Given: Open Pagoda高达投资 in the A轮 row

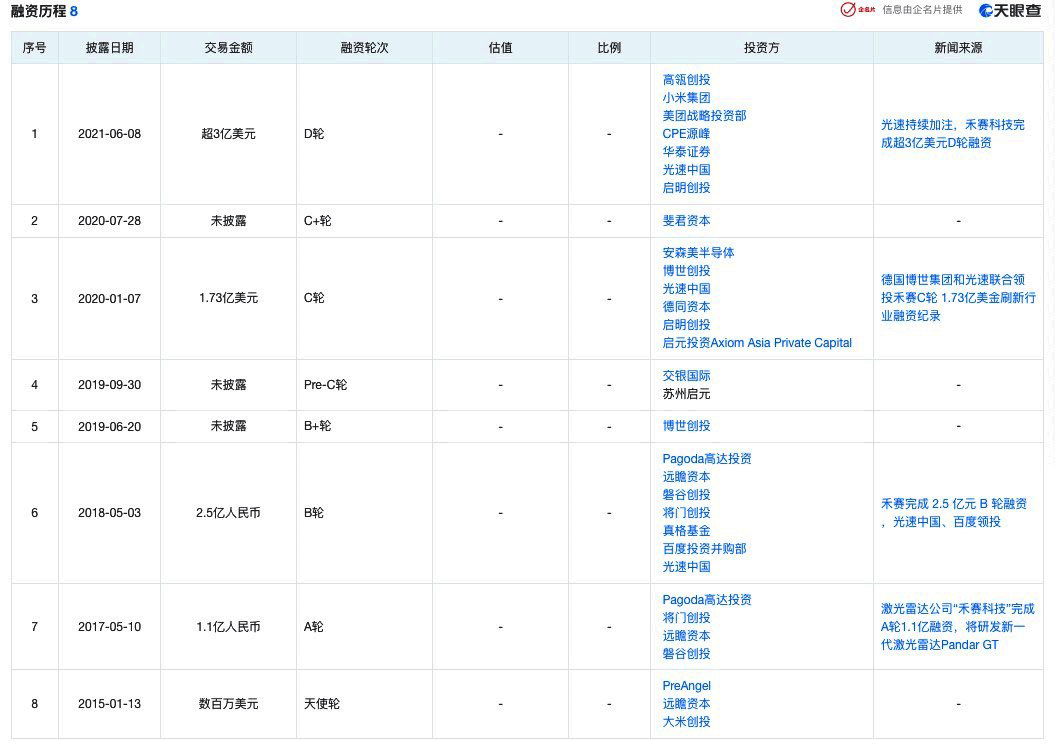Looking at the screenshot, I should pyautogui.click(x=707, y=600).
